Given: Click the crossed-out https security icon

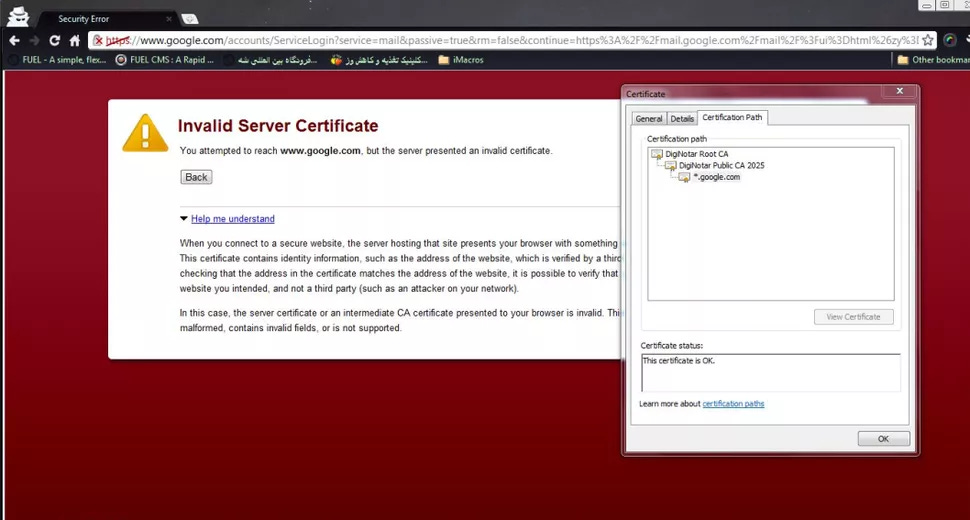Looking at the screenshot, I should coord(98,41).
